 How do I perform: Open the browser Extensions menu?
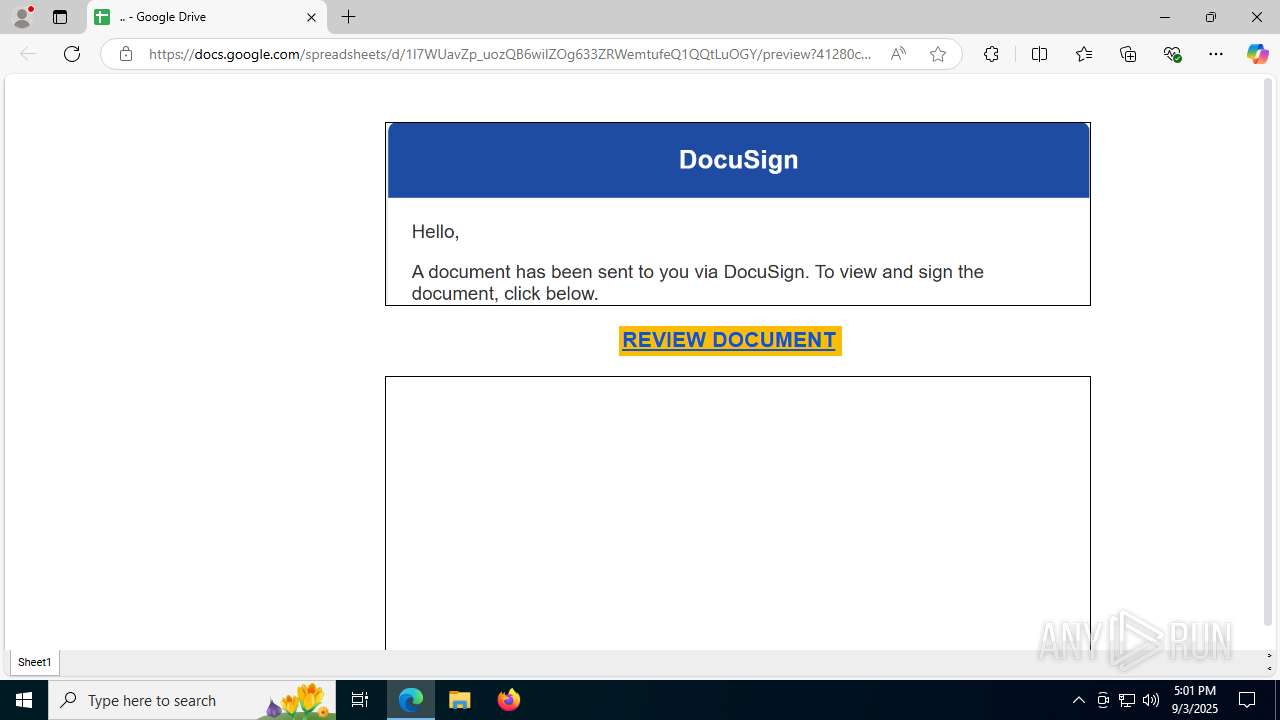click(991, 54)
